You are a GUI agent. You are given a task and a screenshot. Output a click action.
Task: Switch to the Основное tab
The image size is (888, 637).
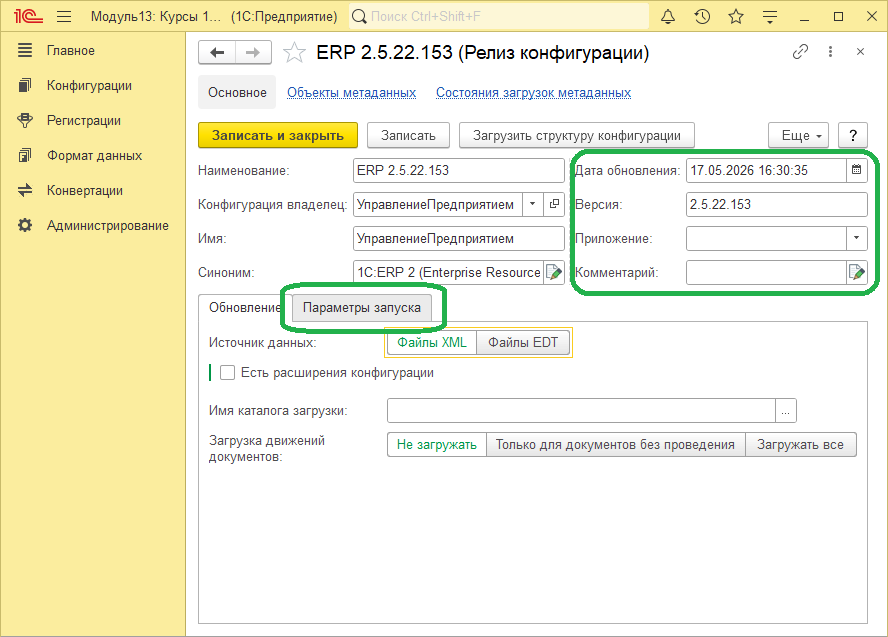(237, 92)
